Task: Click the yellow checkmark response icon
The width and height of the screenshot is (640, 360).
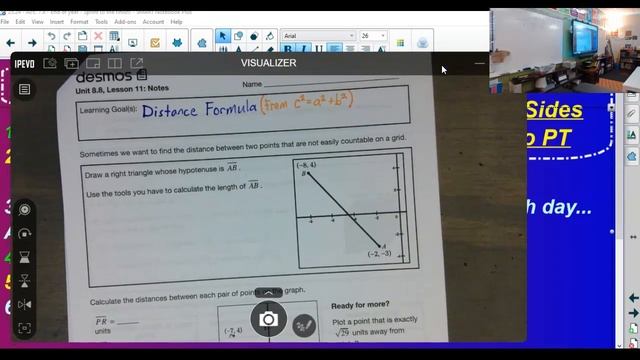Action: pyautogui.click(x=155, y=42)
